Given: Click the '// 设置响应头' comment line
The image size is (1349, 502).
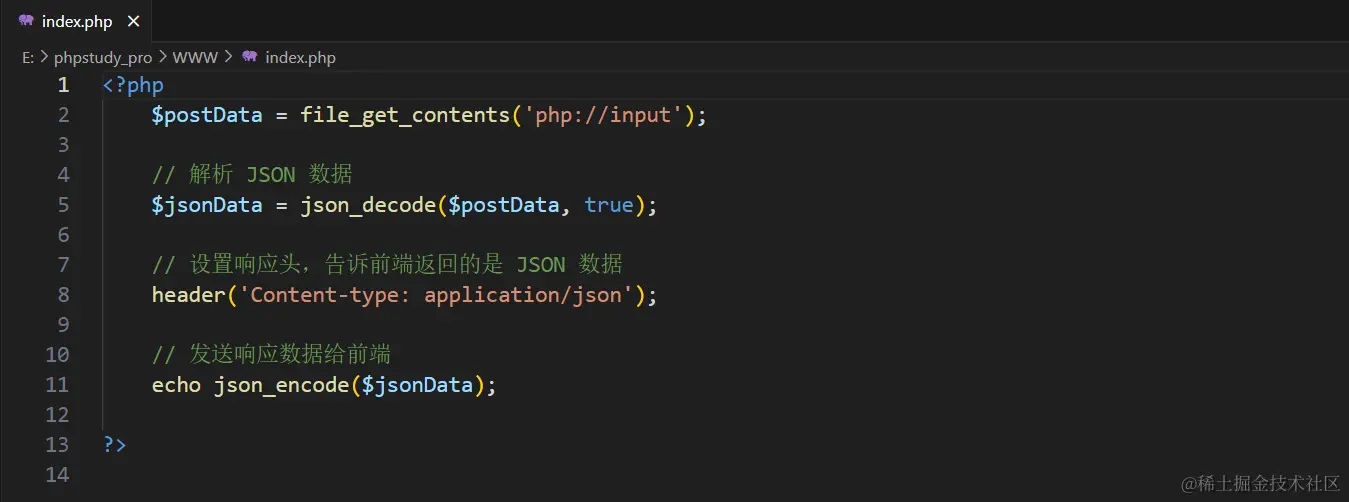Looking at the screenshot, I should (x=387, y=265).
